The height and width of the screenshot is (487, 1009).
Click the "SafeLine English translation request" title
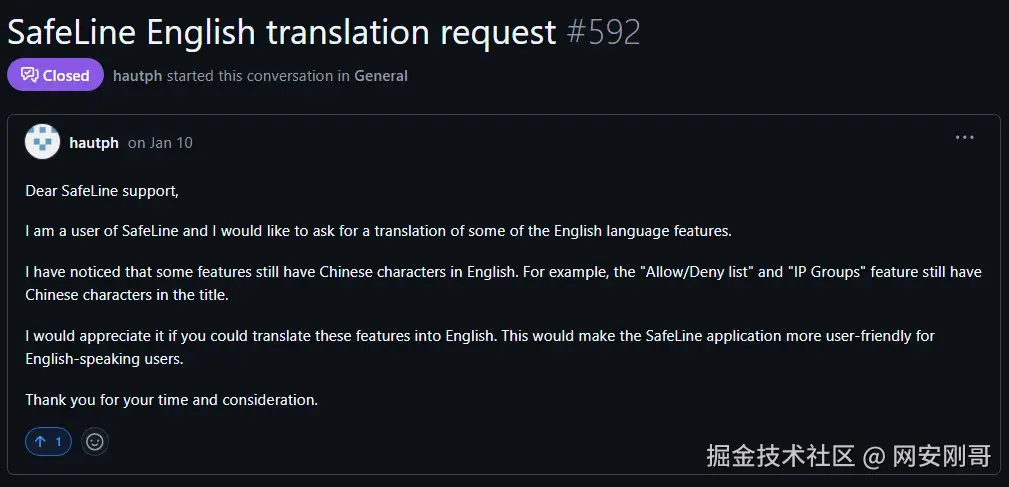pyautogui.click(x=281, y=32)
